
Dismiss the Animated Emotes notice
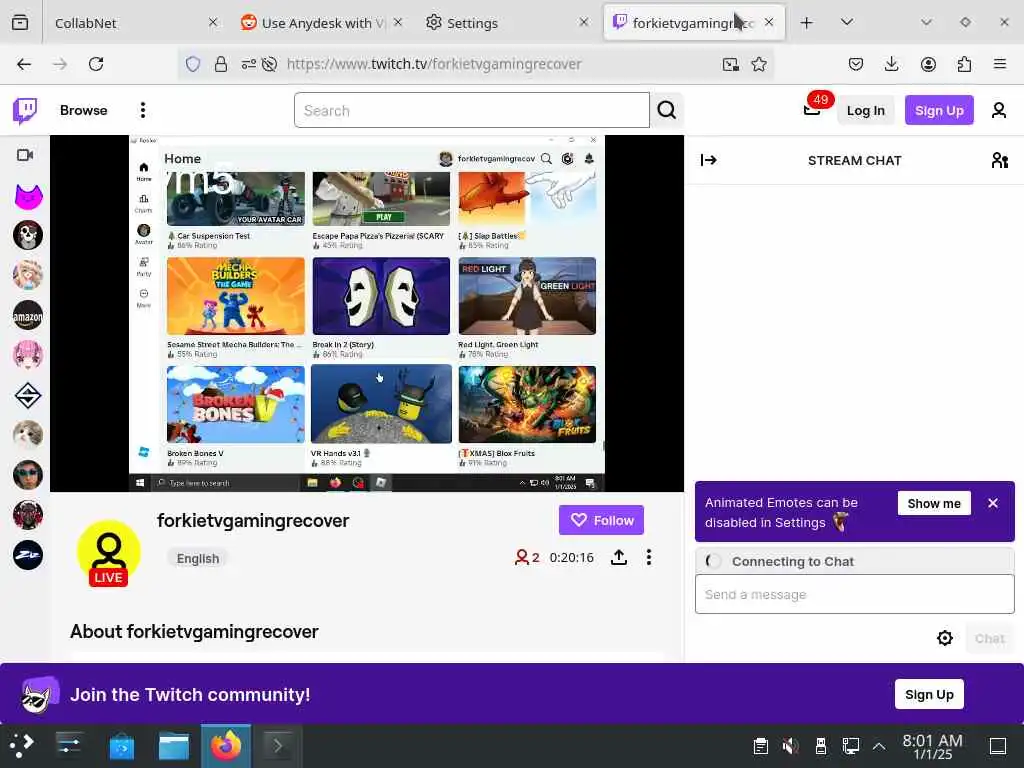(993, 504)
